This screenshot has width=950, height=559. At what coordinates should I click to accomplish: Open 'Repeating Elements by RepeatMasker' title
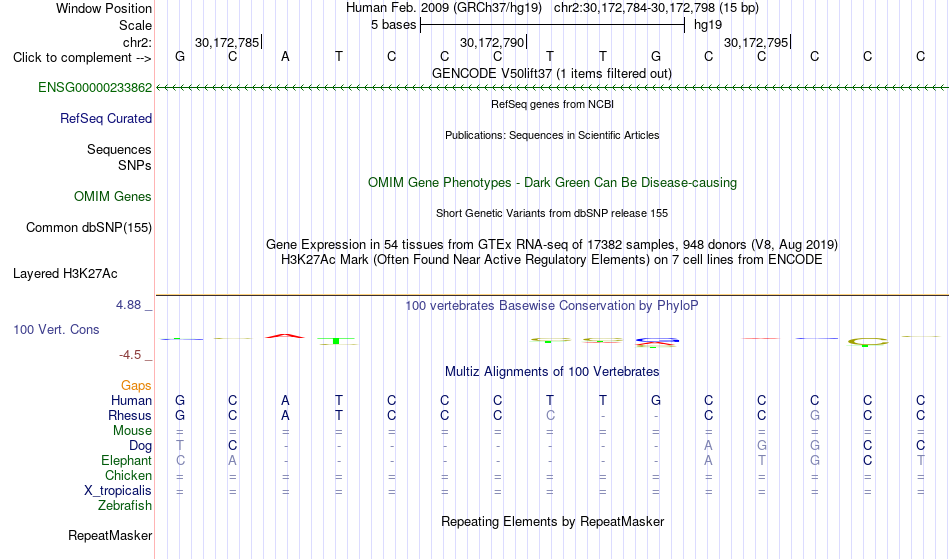(552, 521)
